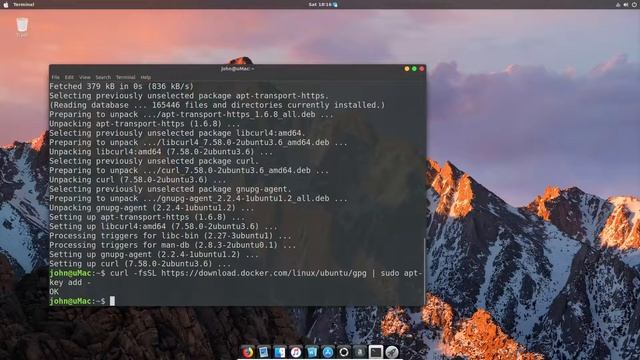Open the blue App Store icon in dock
640x360 pixels.
tap(328, 352)
